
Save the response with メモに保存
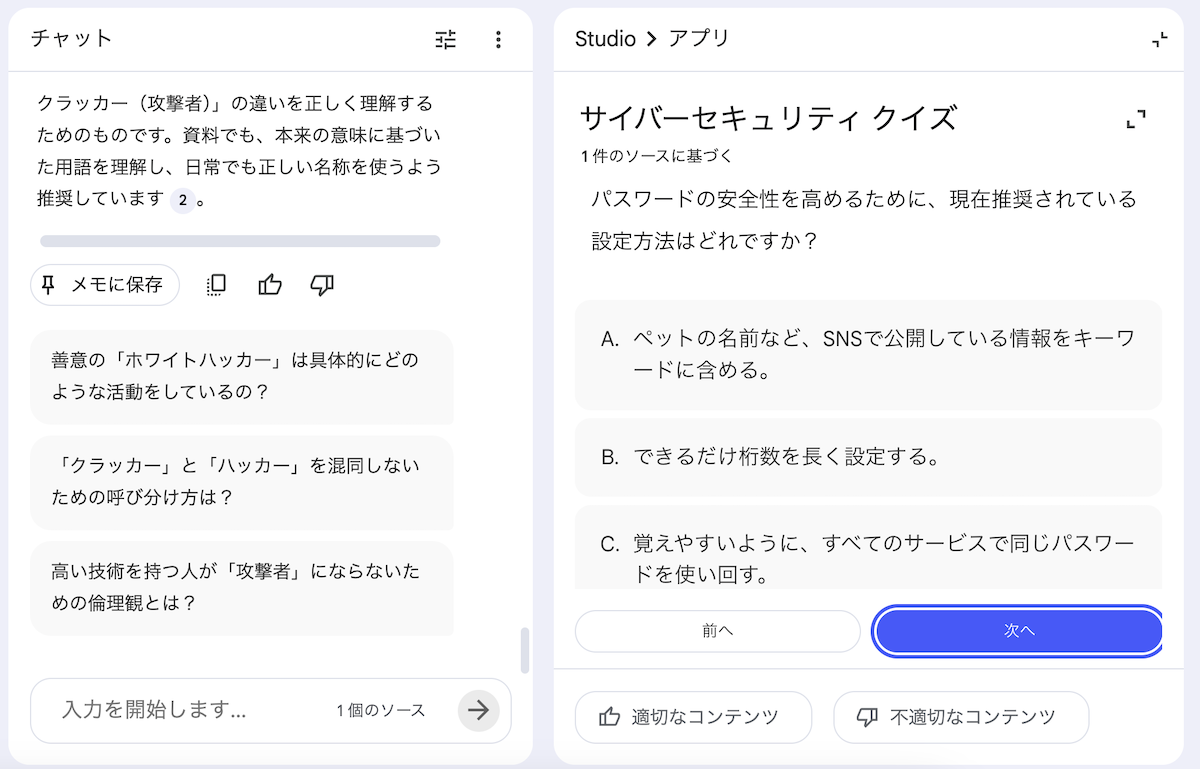105,285
